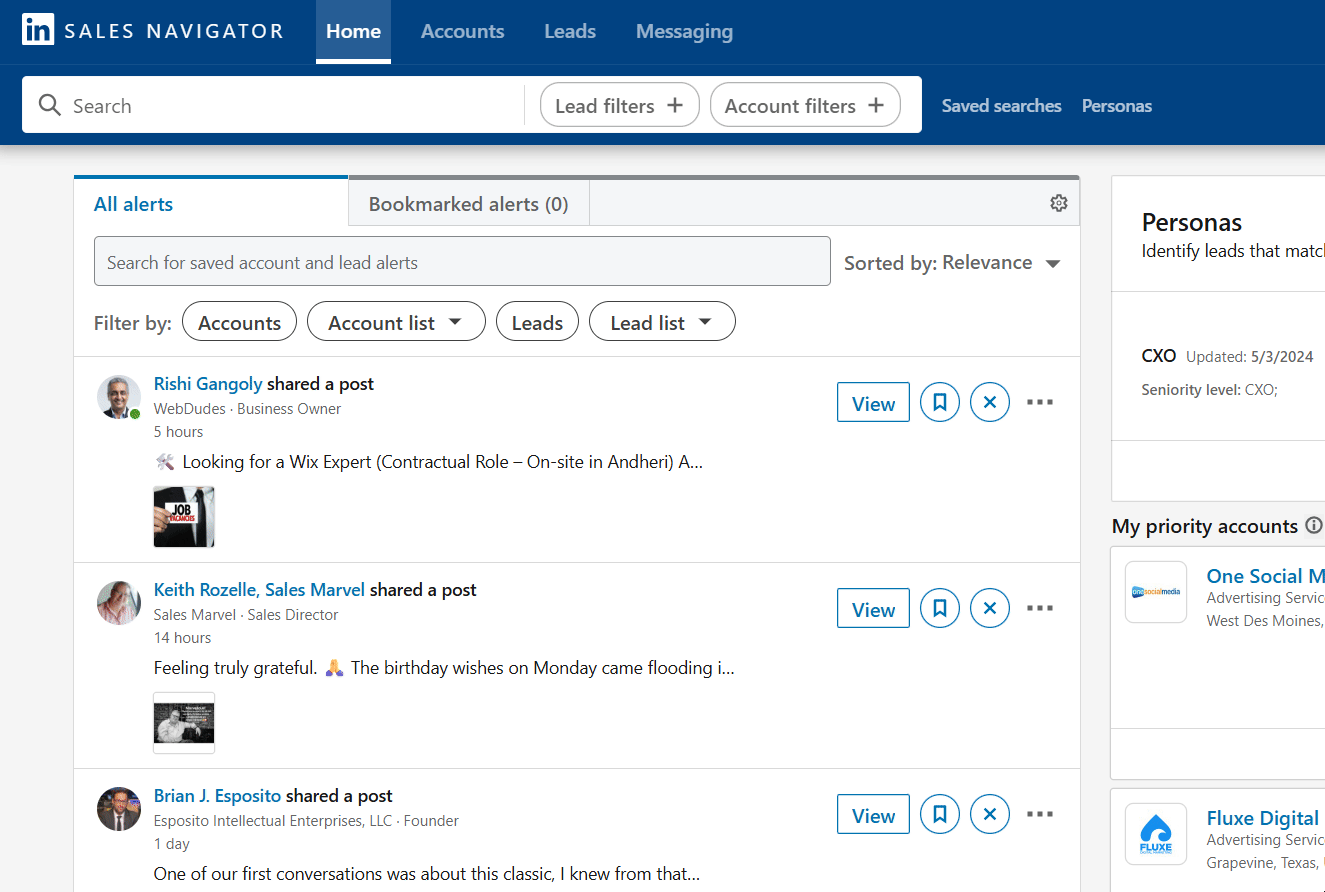1325x892 pixels.
Task: Expand the Account list filter dropdown
Action: click(396, 321)
